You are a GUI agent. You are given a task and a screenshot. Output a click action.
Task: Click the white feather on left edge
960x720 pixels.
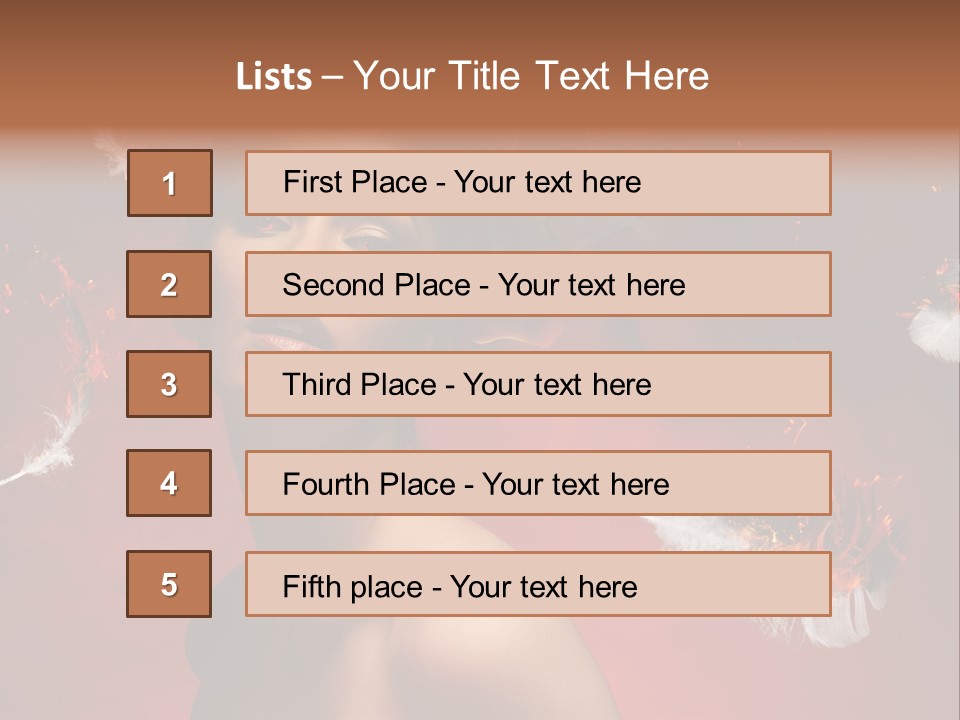pyautogui.click(x=40, y=462)
